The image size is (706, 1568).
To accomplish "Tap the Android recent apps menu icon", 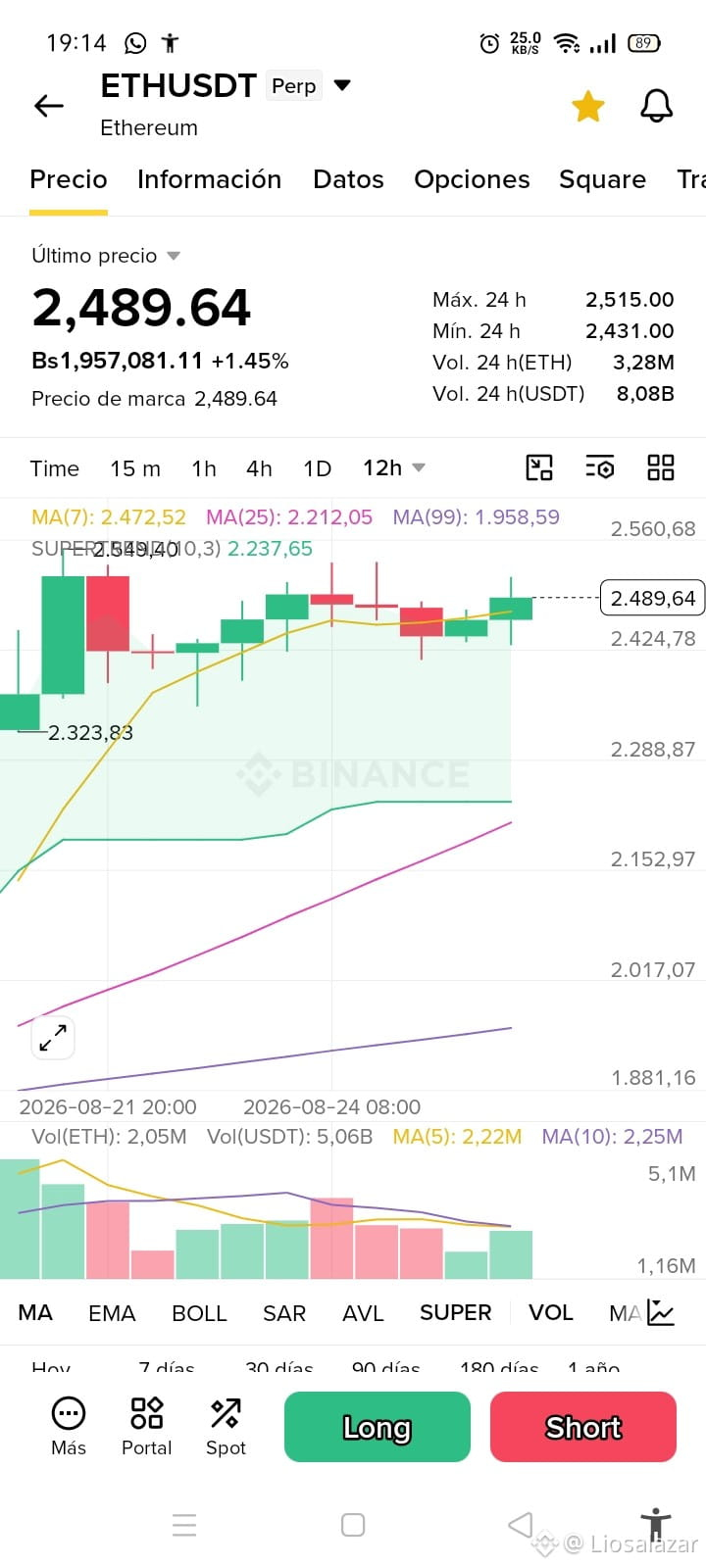I will [184, 1525].
